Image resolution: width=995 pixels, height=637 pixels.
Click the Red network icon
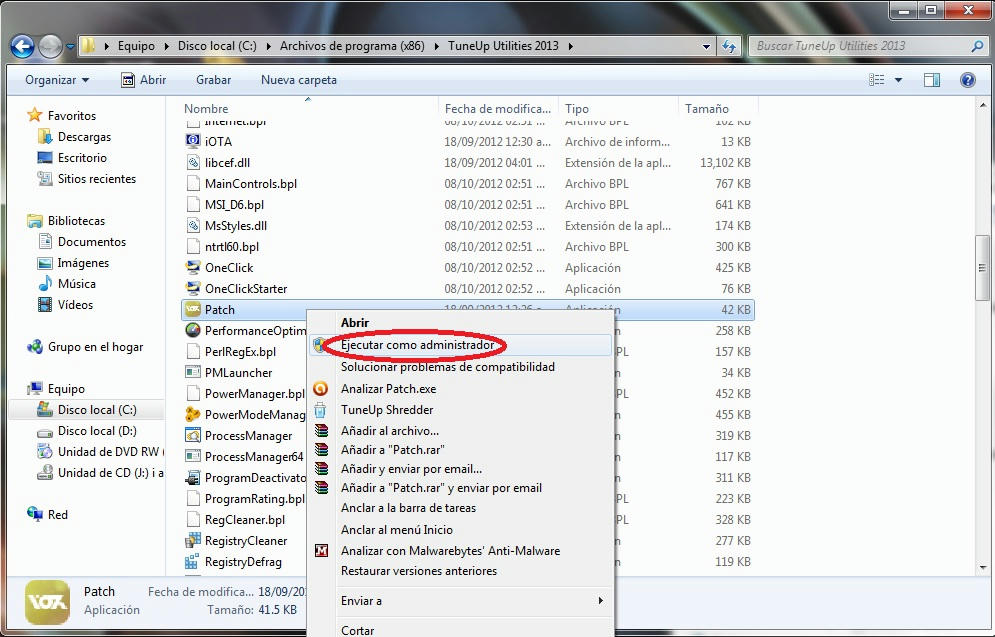coord(34,515)
